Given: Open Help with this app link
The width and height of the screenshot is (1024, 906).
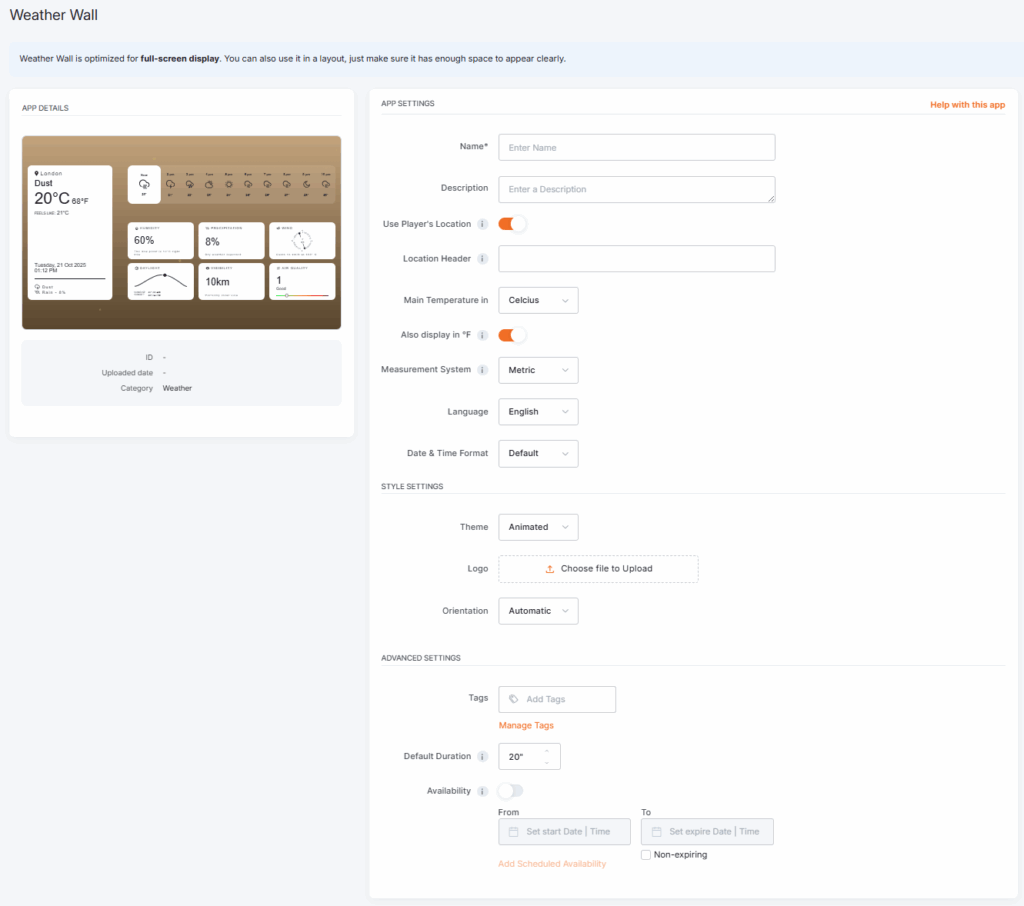Looking at the screenshot, I should click(x=967, y=105).
